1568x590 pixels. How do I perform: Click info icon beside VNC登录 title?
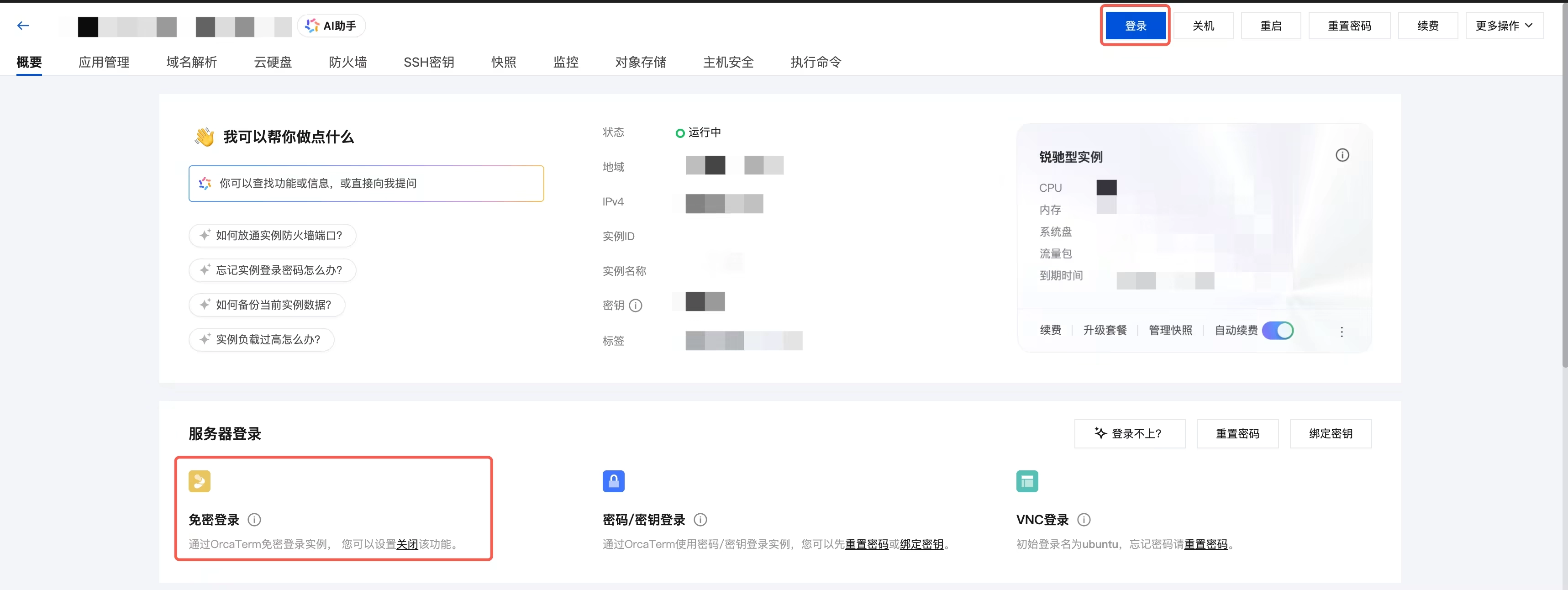pyautogui.click(x=1084, y=519)
